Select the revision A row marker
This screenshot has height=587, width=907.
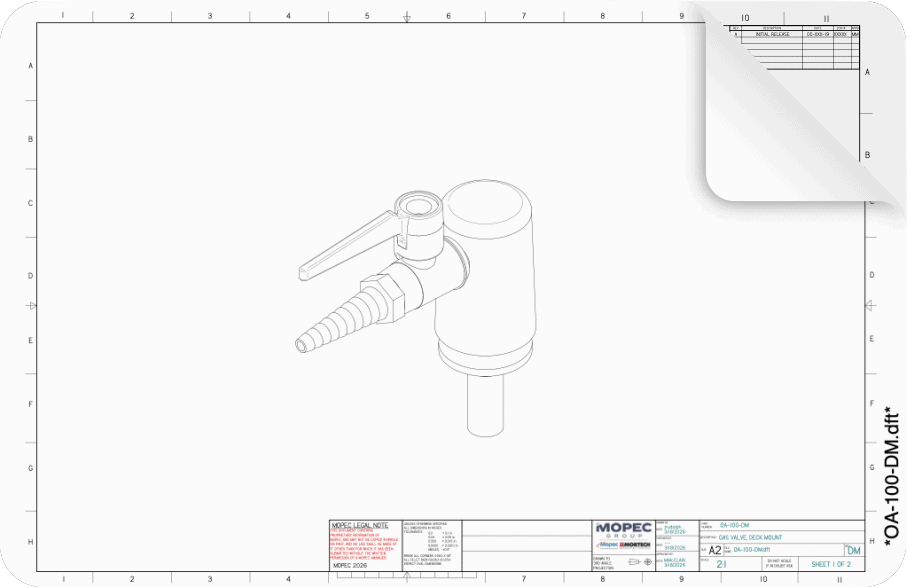(737, 33)
